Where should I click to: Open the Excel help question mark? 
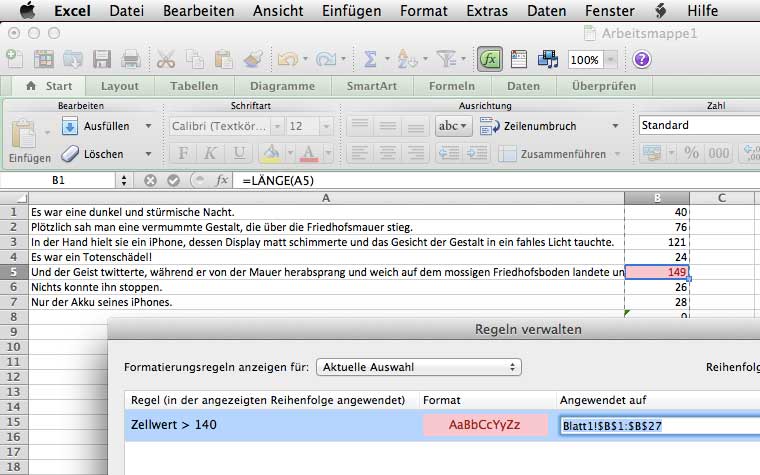tap(641, 60)
